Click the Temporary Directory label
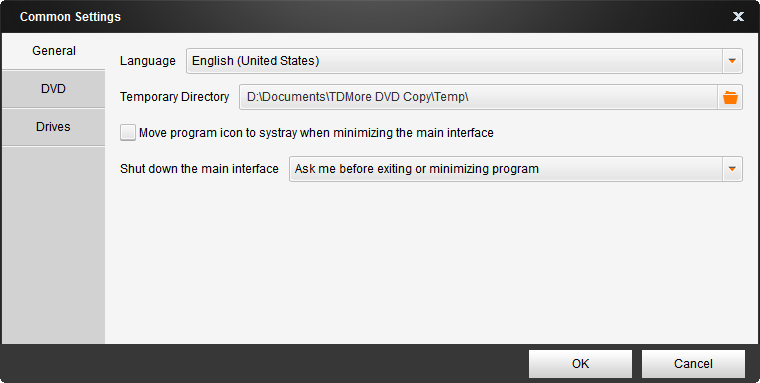Screen dimensions: 760x383 tap(174, 97)
